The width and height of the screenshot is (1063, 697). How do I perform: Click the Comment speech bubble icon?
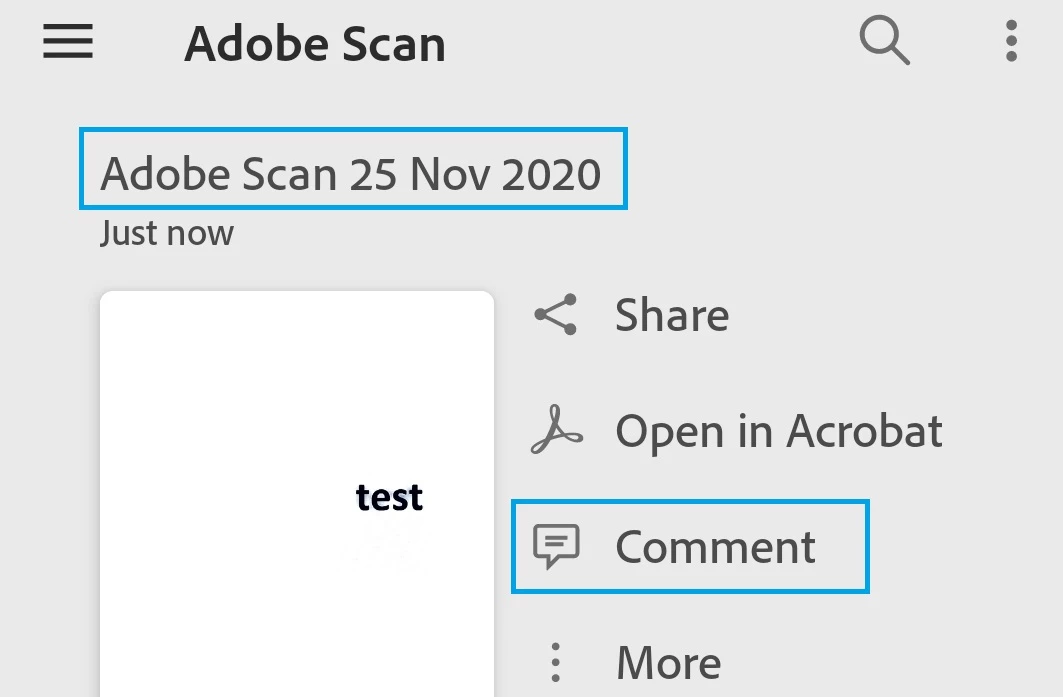556,547
